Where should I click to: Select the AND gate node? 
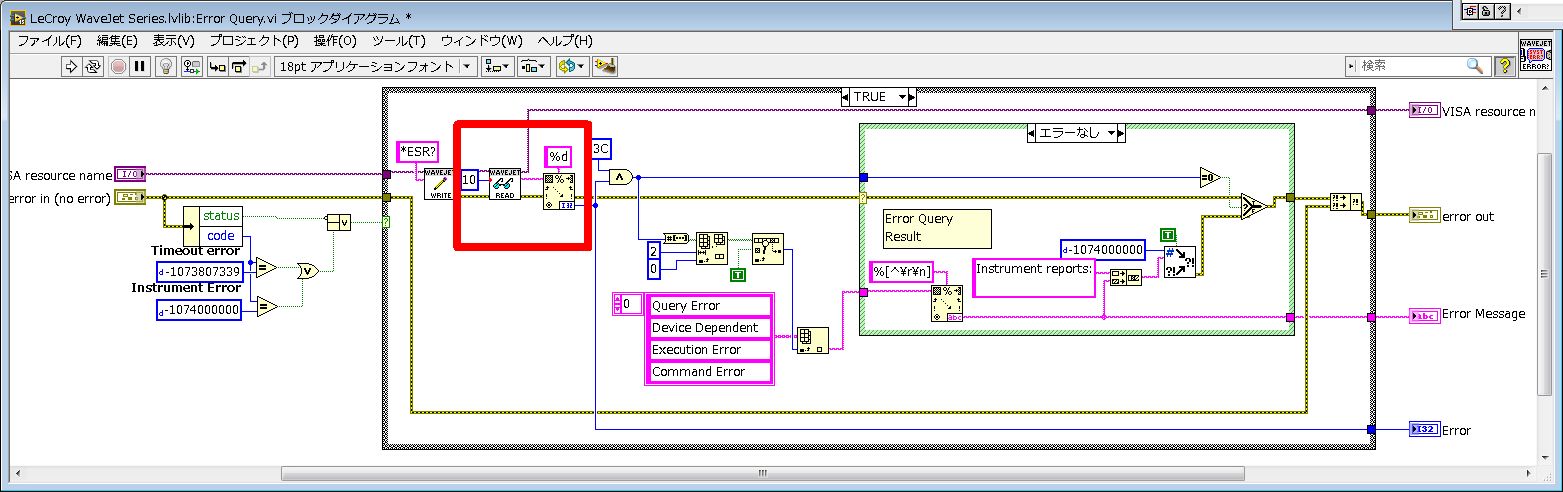pyautogui.click(x=619, y=177)
